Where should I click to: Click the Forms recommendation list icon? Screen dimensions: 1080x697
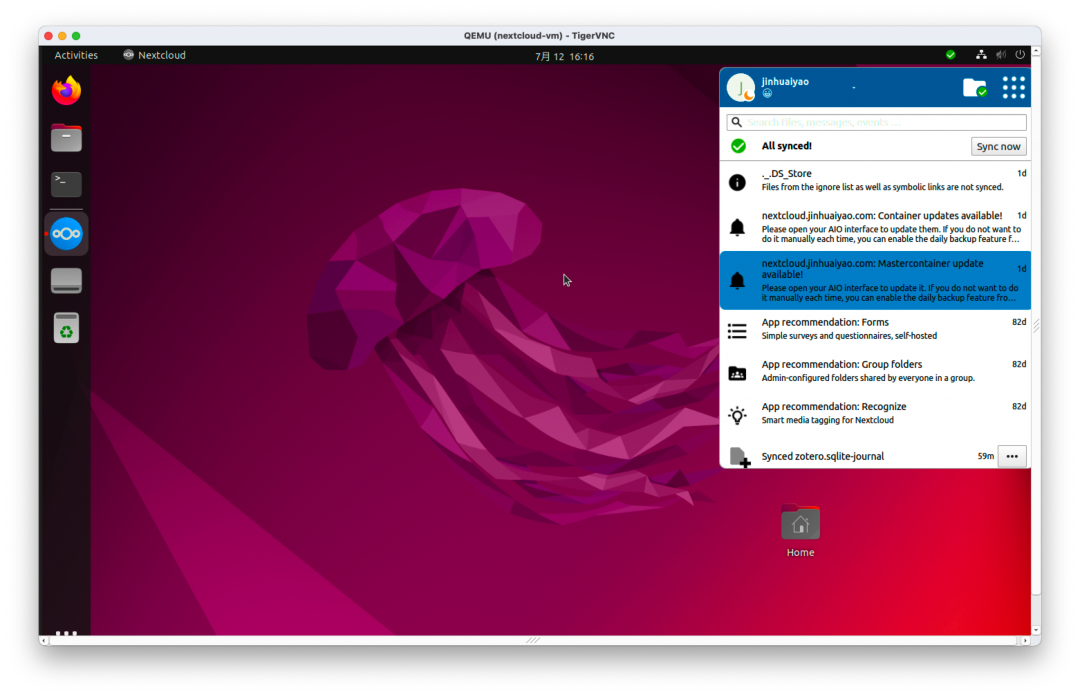(x=737, y=331)
